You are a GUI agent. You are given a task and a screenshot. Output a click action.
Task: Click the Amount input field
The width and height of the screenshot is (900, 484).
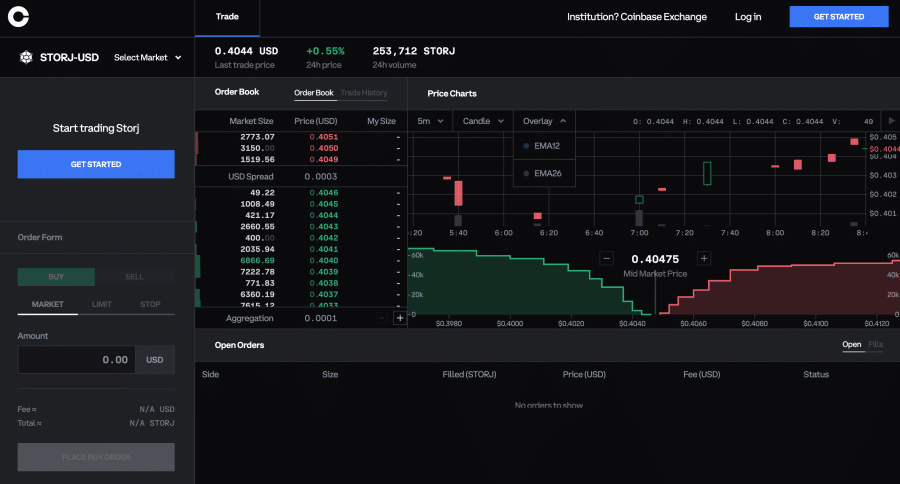[76, 360]
